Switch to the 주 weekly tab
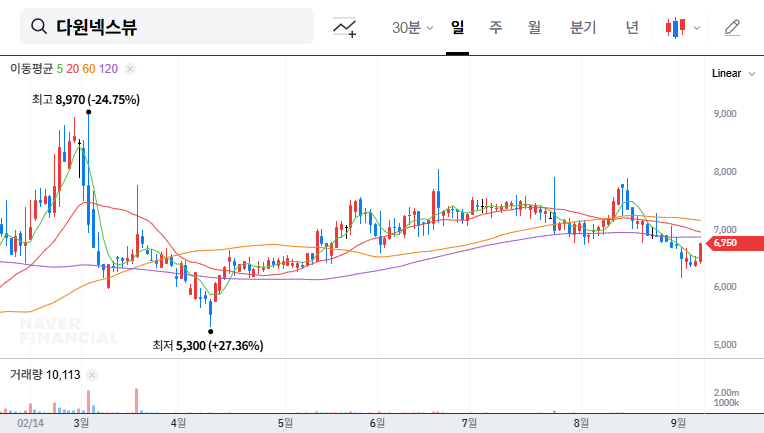The image size is (764, 433). pos(496,27)
